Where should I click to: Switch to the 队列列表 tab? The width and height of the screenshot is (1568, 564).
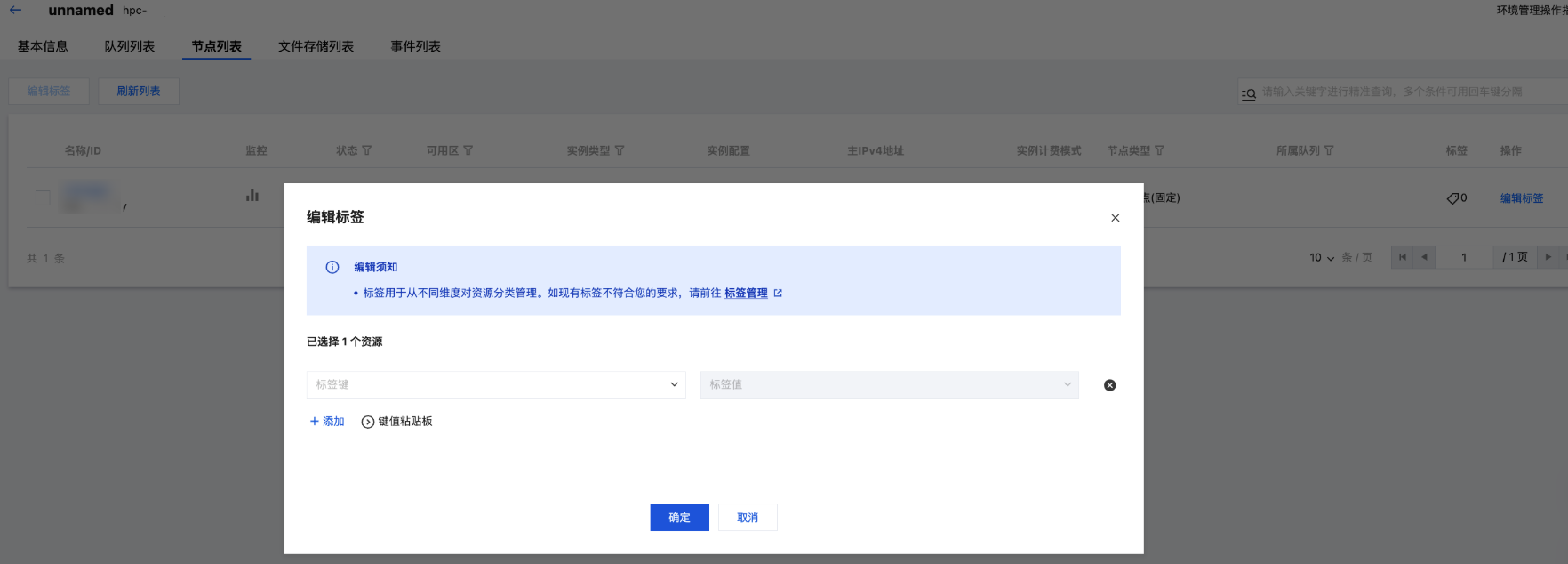(130, 46)
